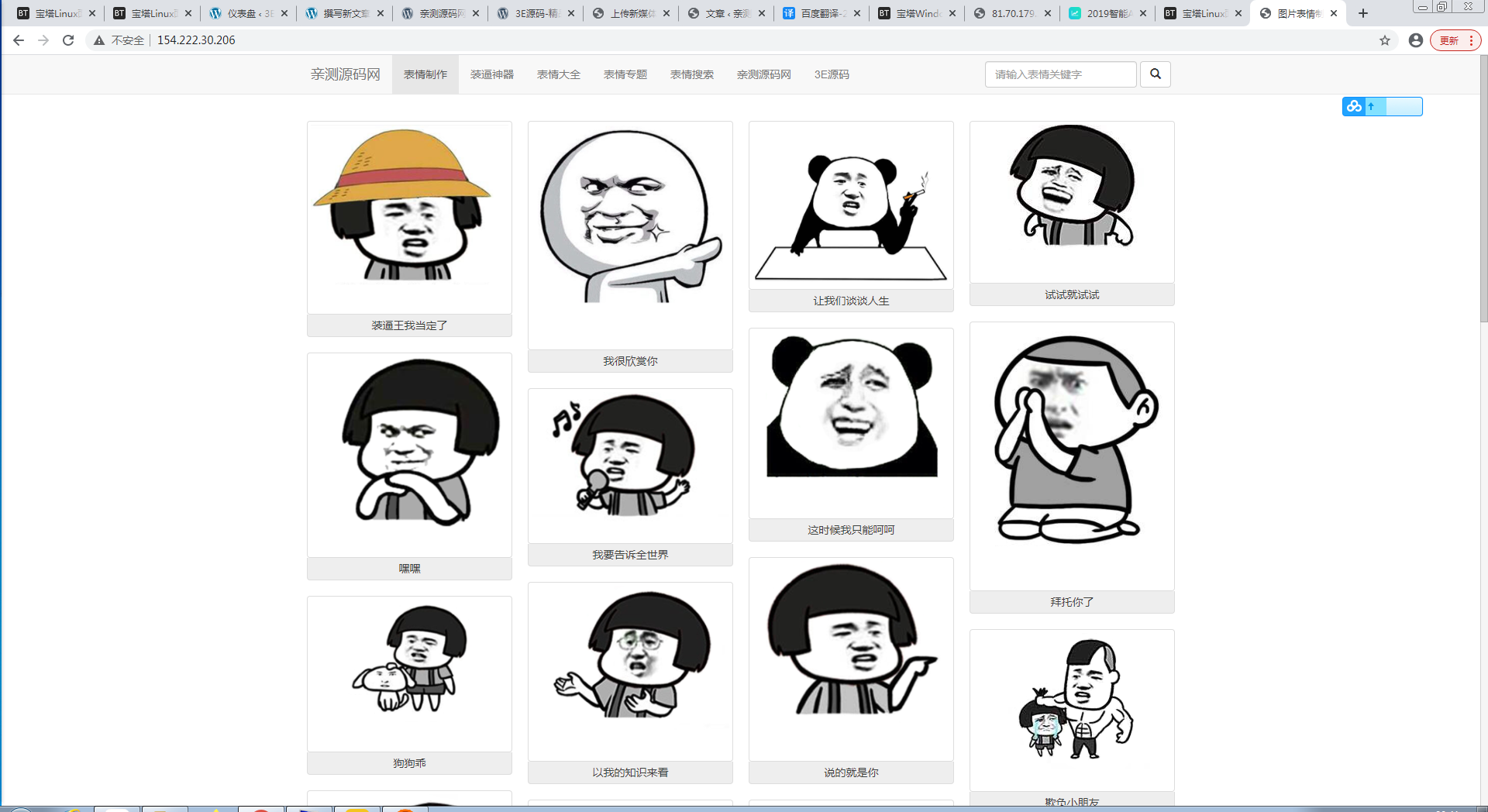Viewport: 1488px width, 812px height.
Task: Open the smoking panda 让我们谈谈人生 meme
Action: click(851, 205)
